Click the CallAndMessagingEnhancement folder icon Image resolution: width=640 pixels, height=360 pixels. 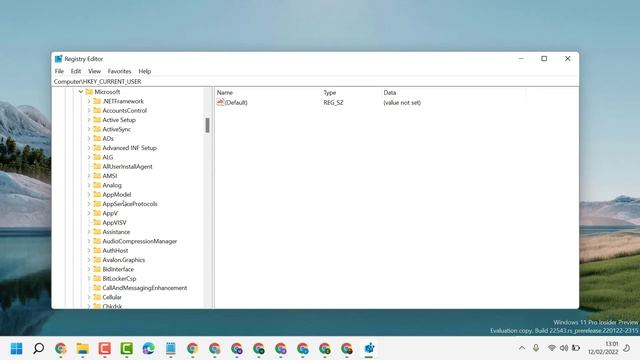pyautogui.click(x=97, y=288)
